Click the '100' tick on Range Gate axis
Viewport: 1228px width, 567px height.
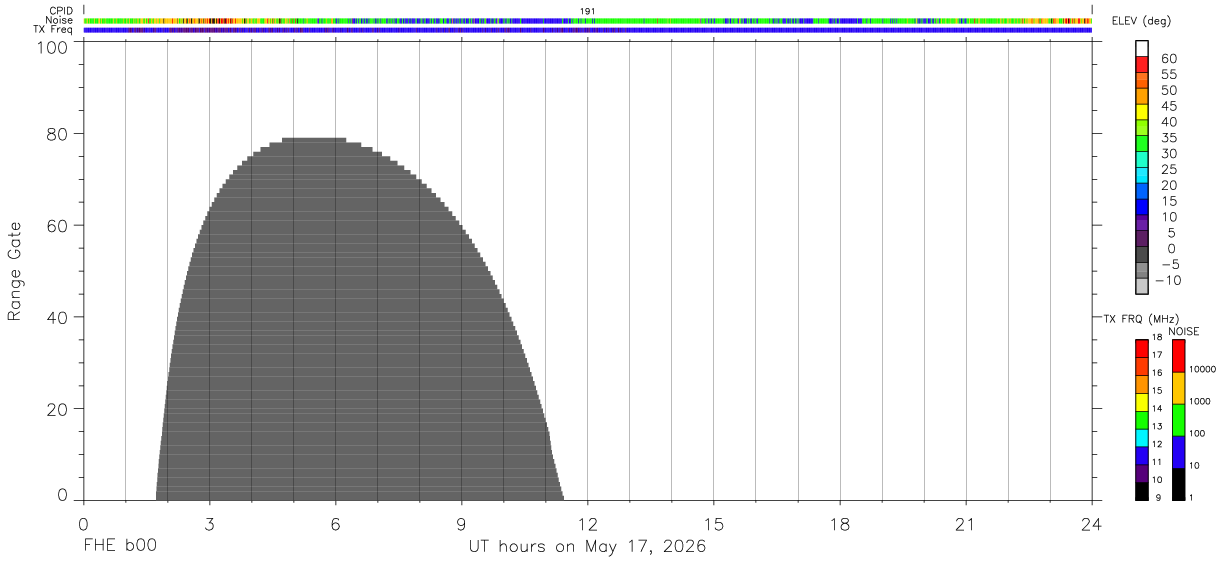(51, 47)
